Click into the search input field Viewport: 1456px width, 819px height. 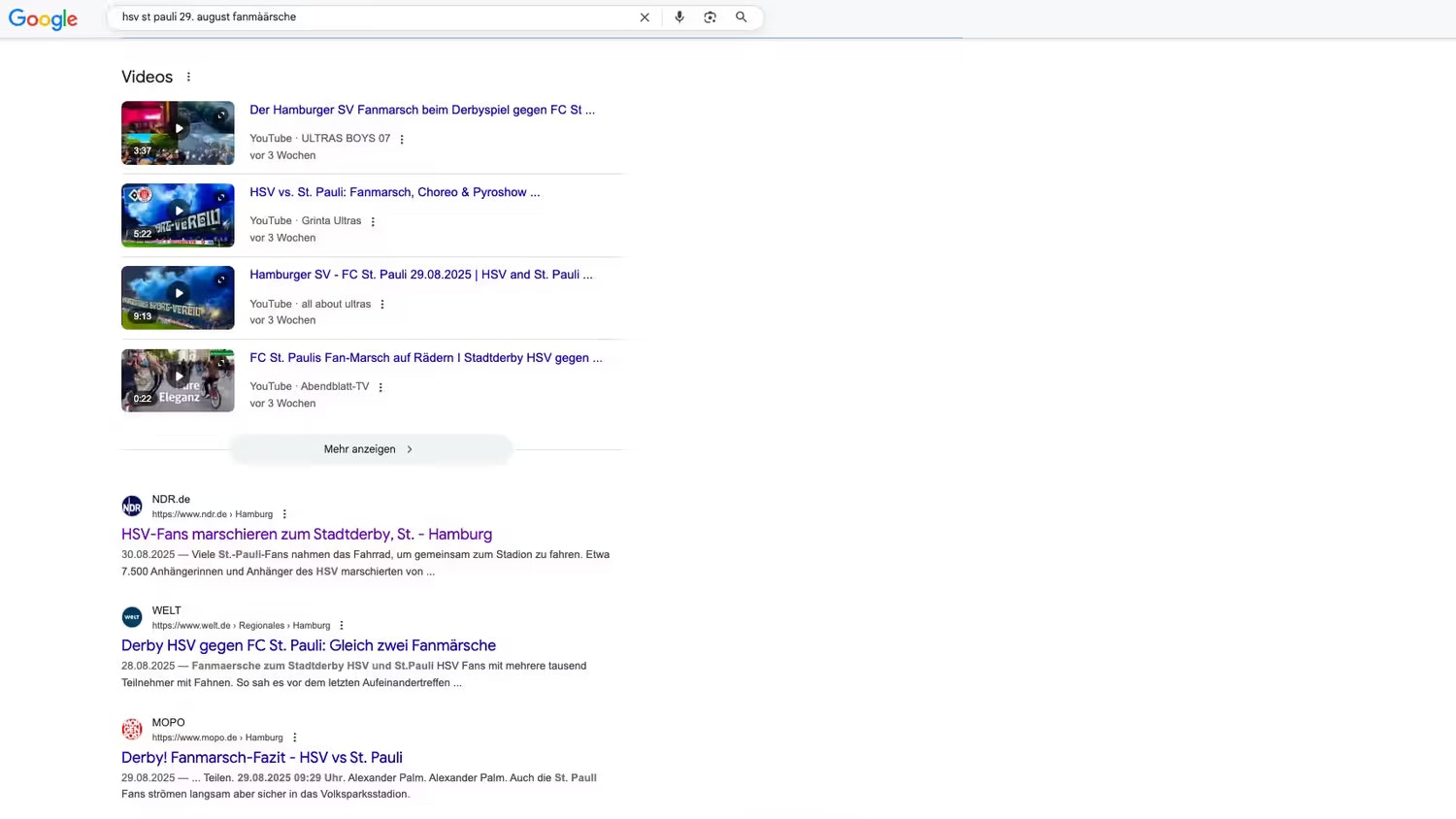(369, 17)
